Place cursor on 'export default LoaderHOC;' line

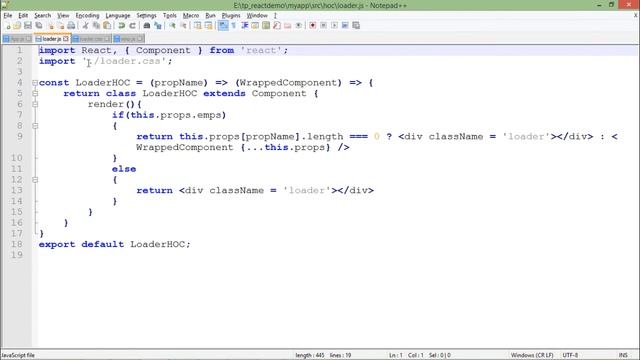(115, 244)
